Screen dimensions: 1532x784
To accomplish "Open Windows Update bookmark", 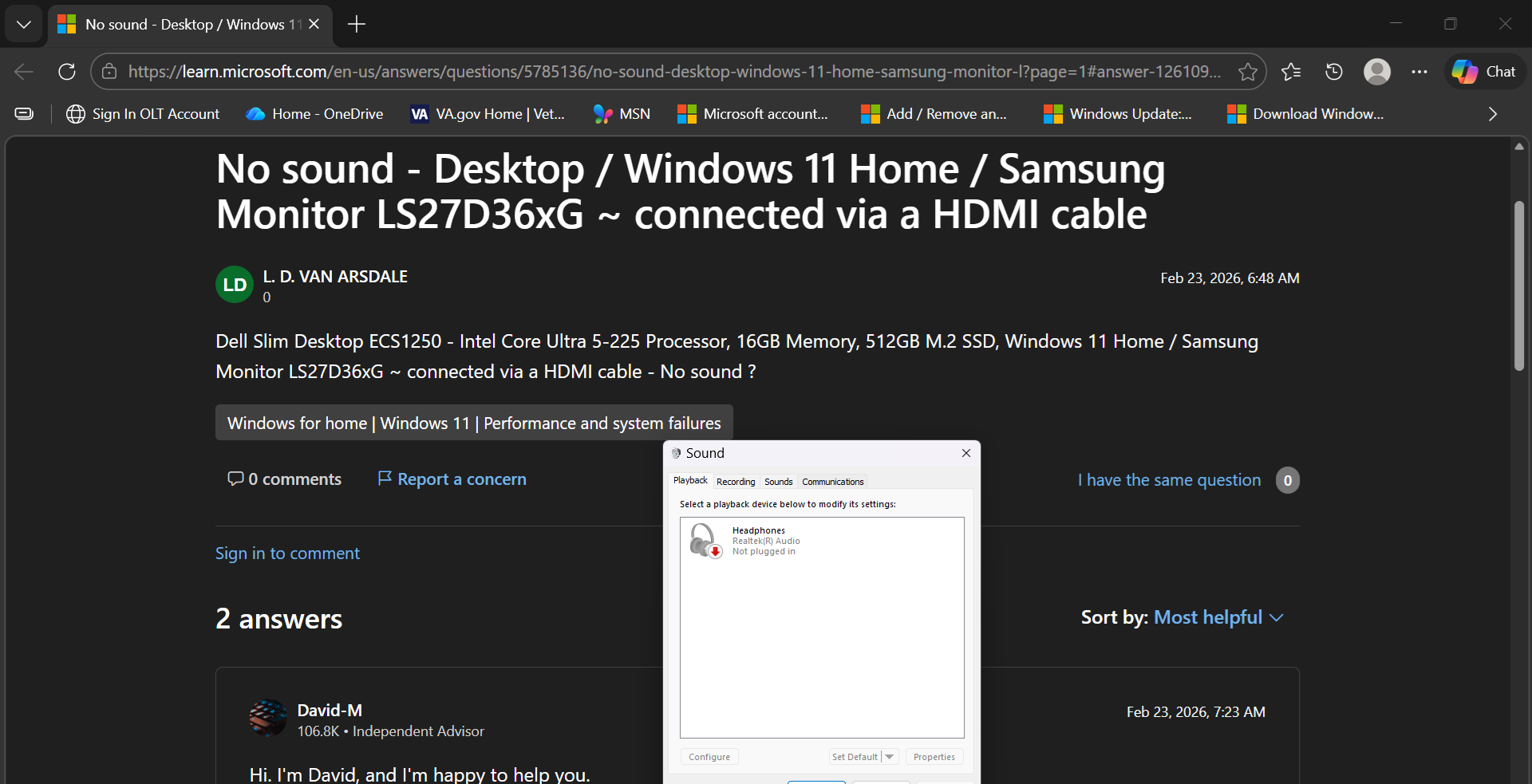I will tap(1118, 114).
